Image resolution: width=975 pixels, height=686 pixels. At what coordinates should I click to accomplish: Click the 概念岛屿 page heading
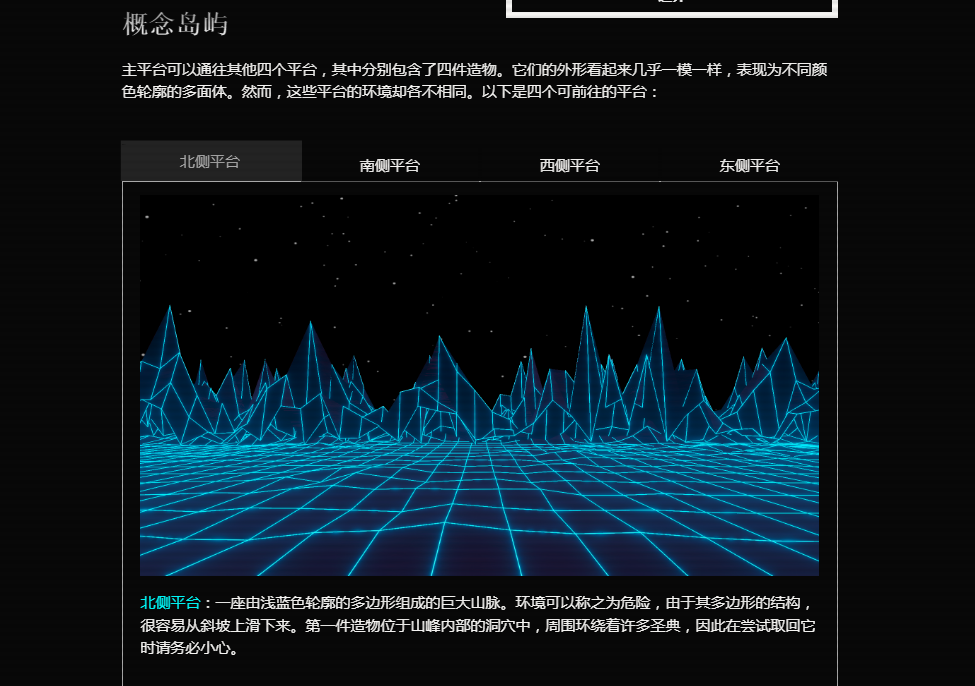point(175,24)
